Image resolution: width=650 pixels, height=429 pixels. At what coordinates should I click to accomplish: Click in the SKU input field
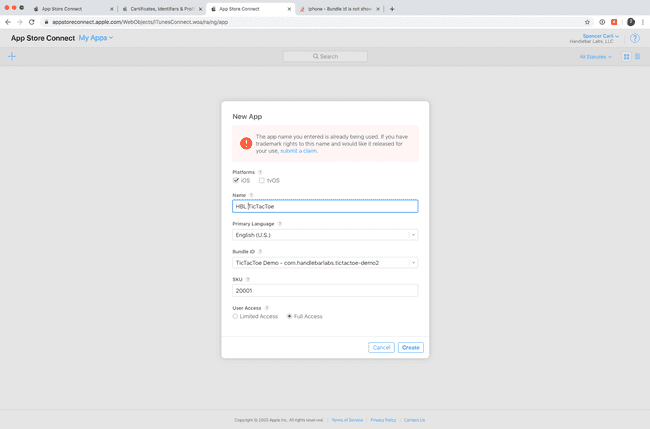click(325, 291)
